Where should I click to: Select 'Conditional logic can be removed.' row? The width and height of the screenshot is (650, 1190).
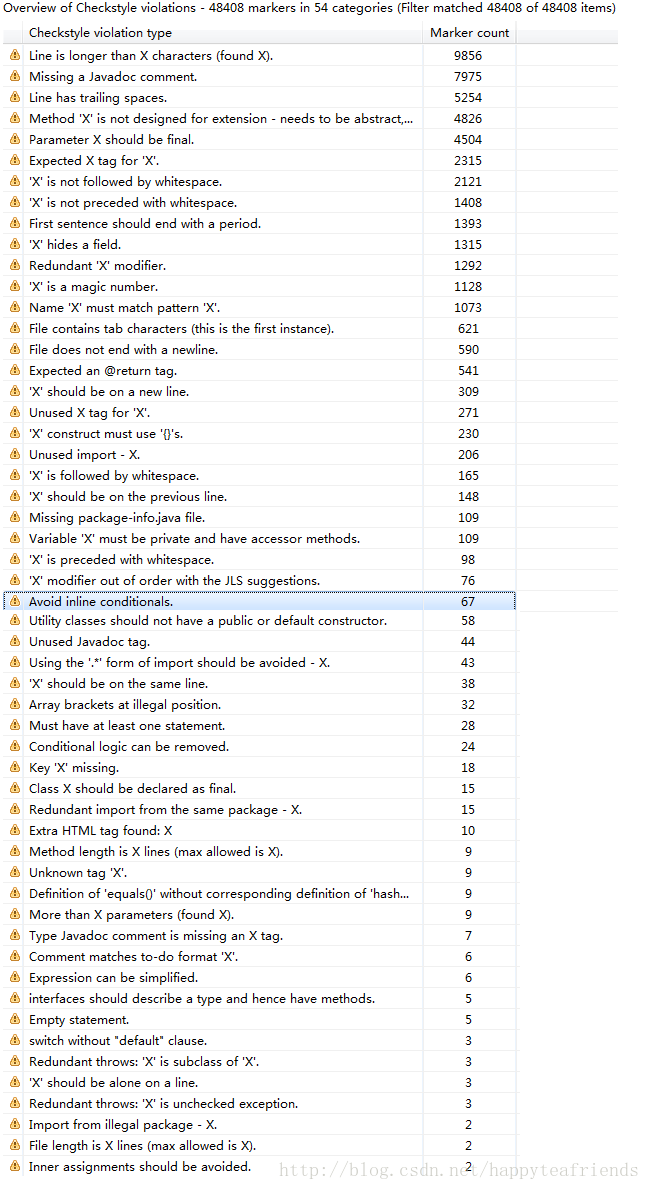click(260, 747)
